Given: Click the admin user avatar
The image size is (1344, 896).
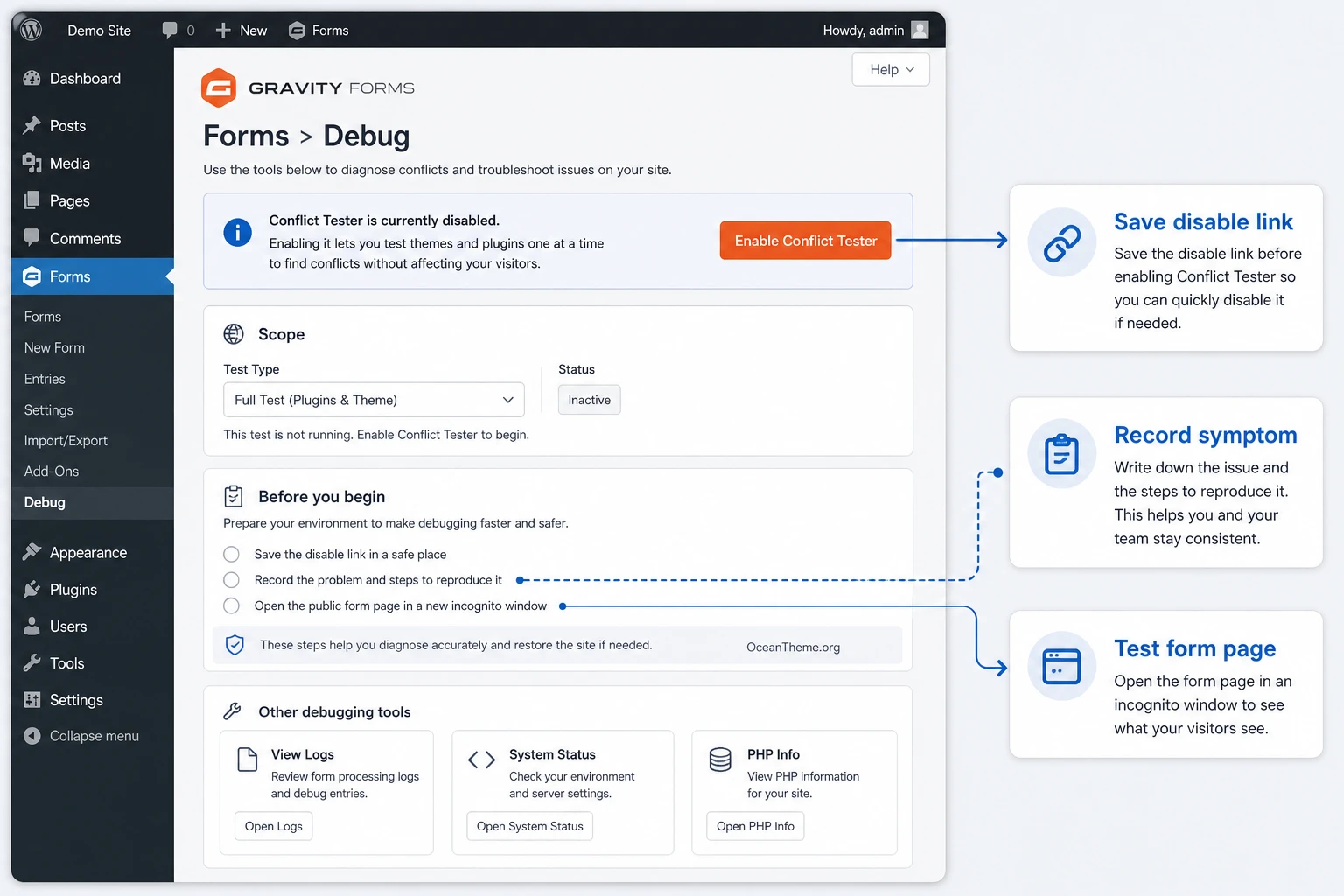Looking at the screenshot, I should [x=920, y=30].
